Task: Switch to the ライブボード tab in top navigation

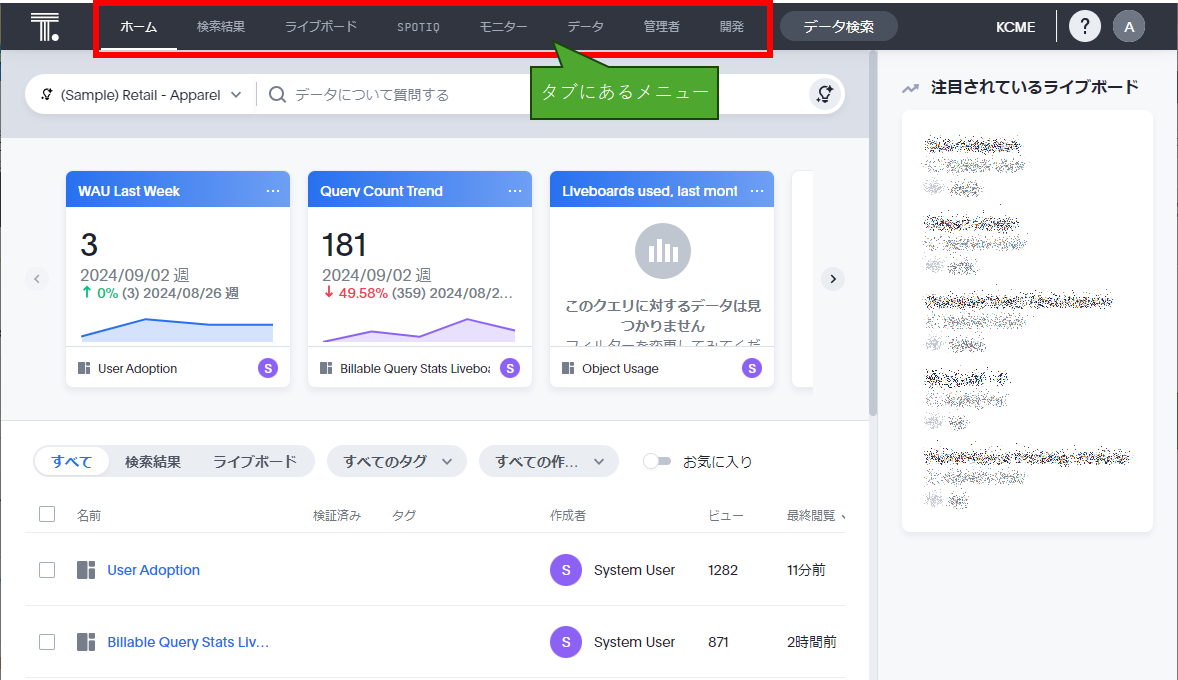Action: (x=321, y=27)
